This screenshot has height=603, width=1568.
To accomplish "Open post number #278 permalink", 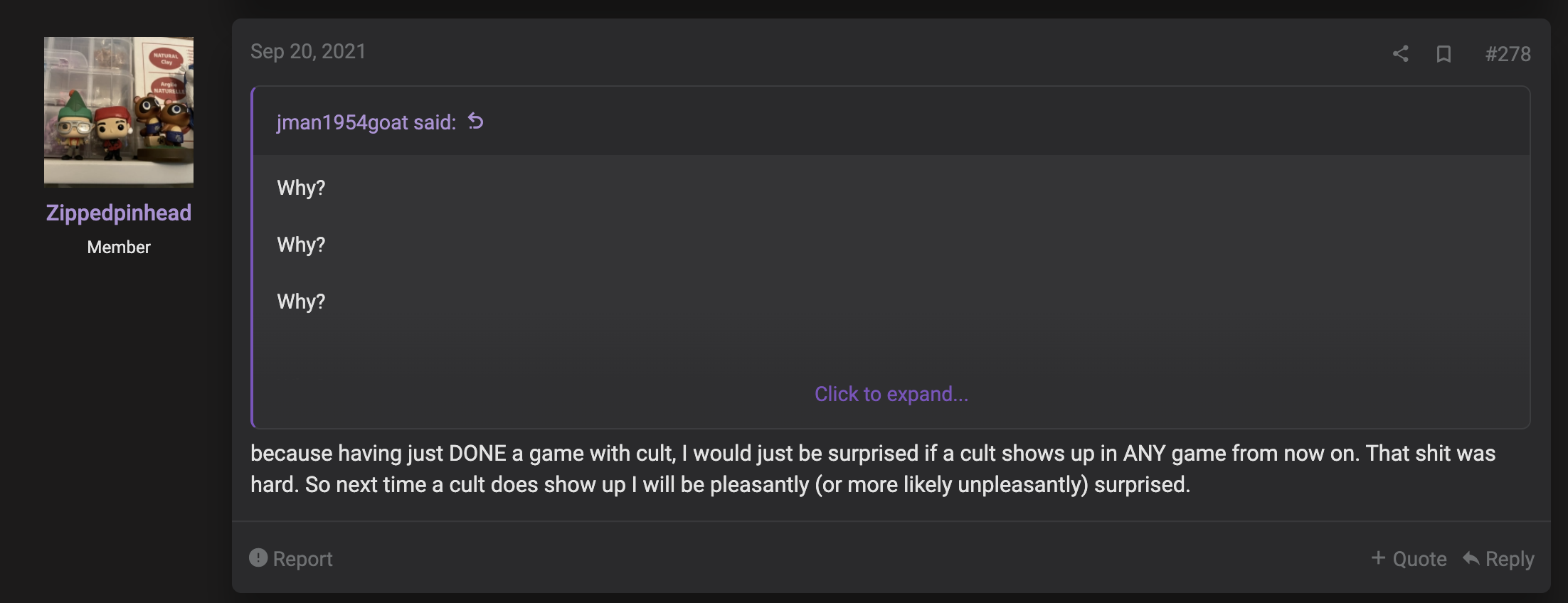I will pyautogui.click(x=1508, y=54).
